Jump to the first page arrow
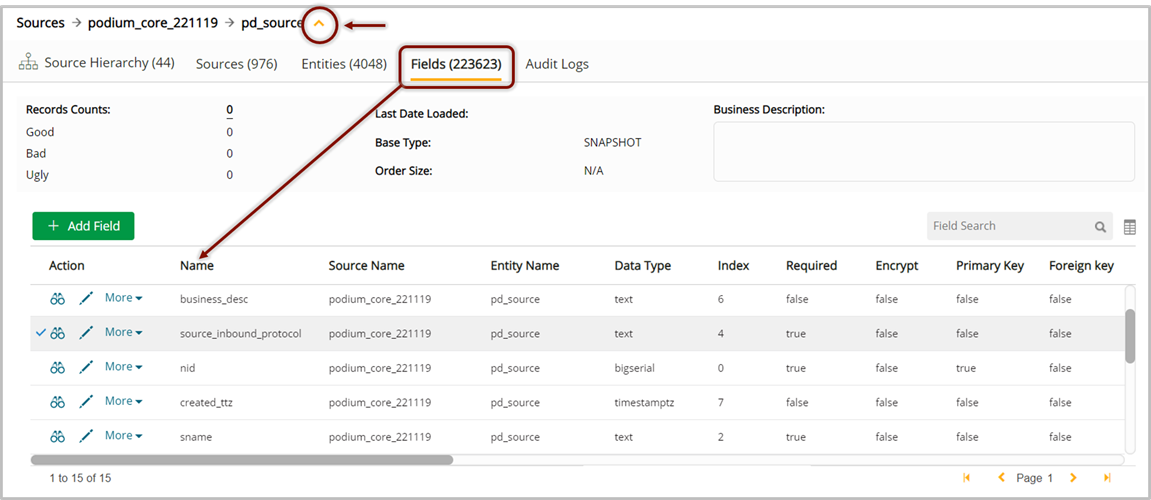The height and width of the screenshot is (500, 1151). click(966, 478)
